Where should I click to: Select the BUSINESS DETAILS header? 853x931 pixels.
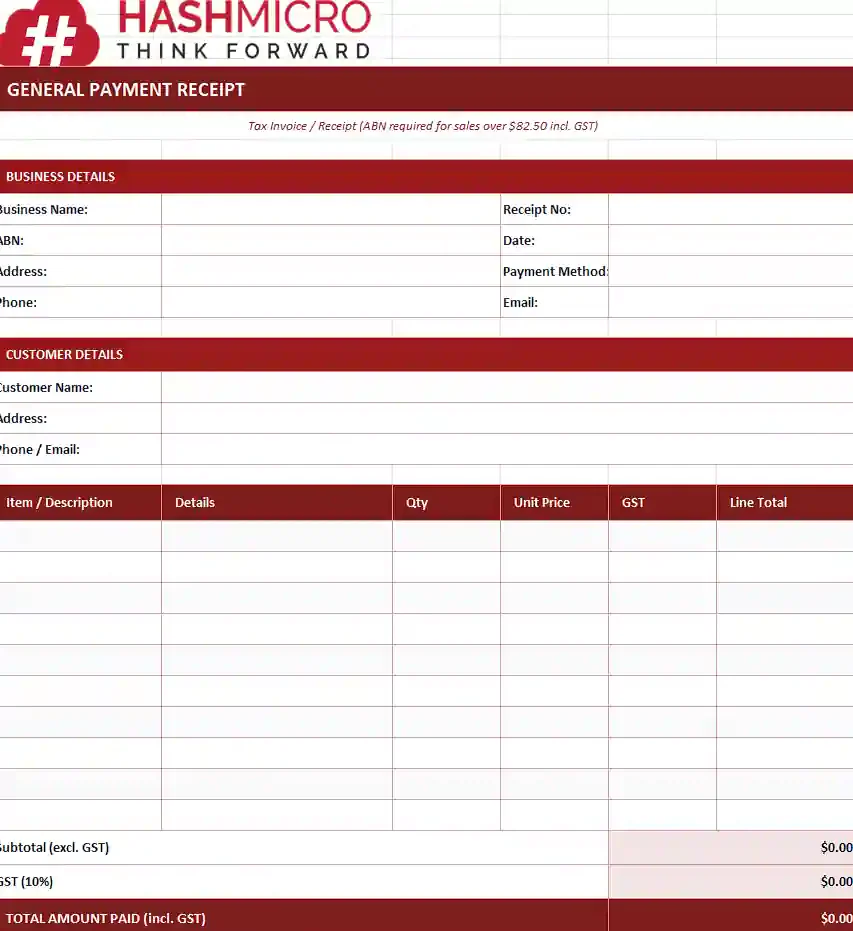(426, 176)
